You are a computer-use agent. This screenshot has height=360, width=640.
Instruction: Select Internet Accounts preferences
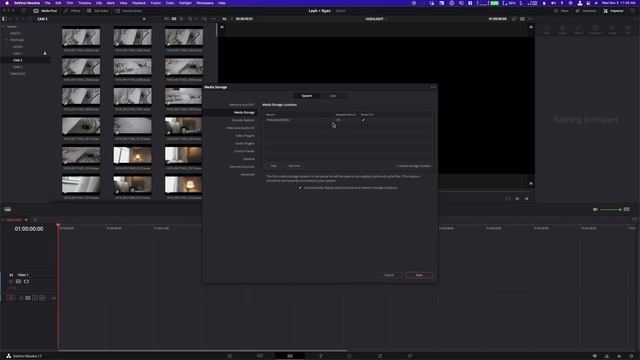[242, 167]
